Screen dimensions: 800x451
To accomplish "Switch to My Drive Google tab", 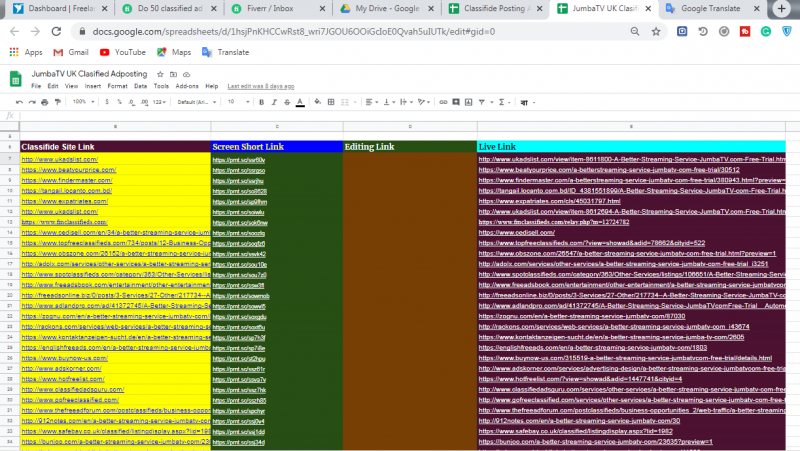I will click(x=387, y=9).
